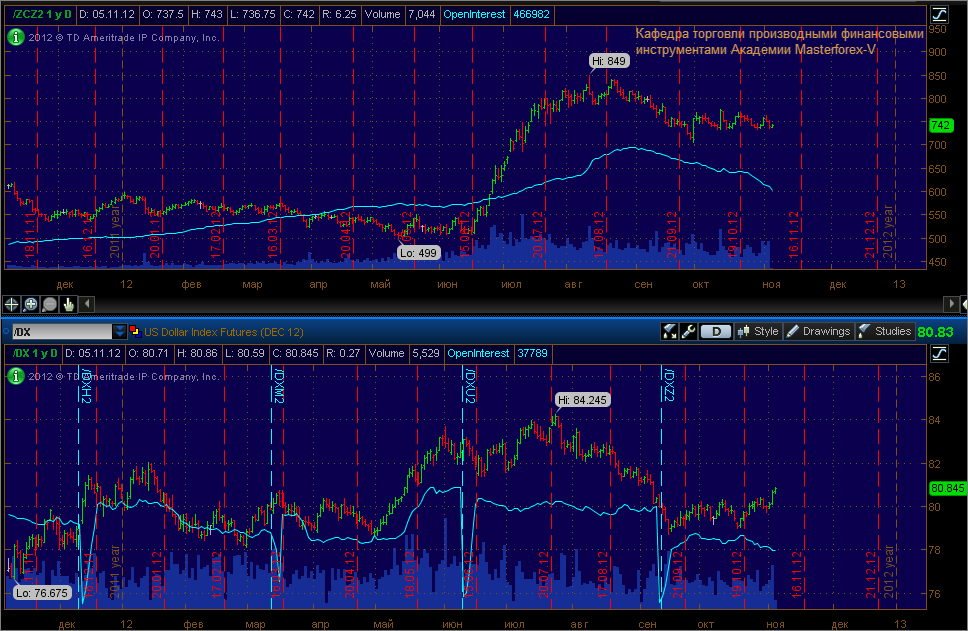Click the /DX symbol input field
968x631 pixels.
pos(62,332)
